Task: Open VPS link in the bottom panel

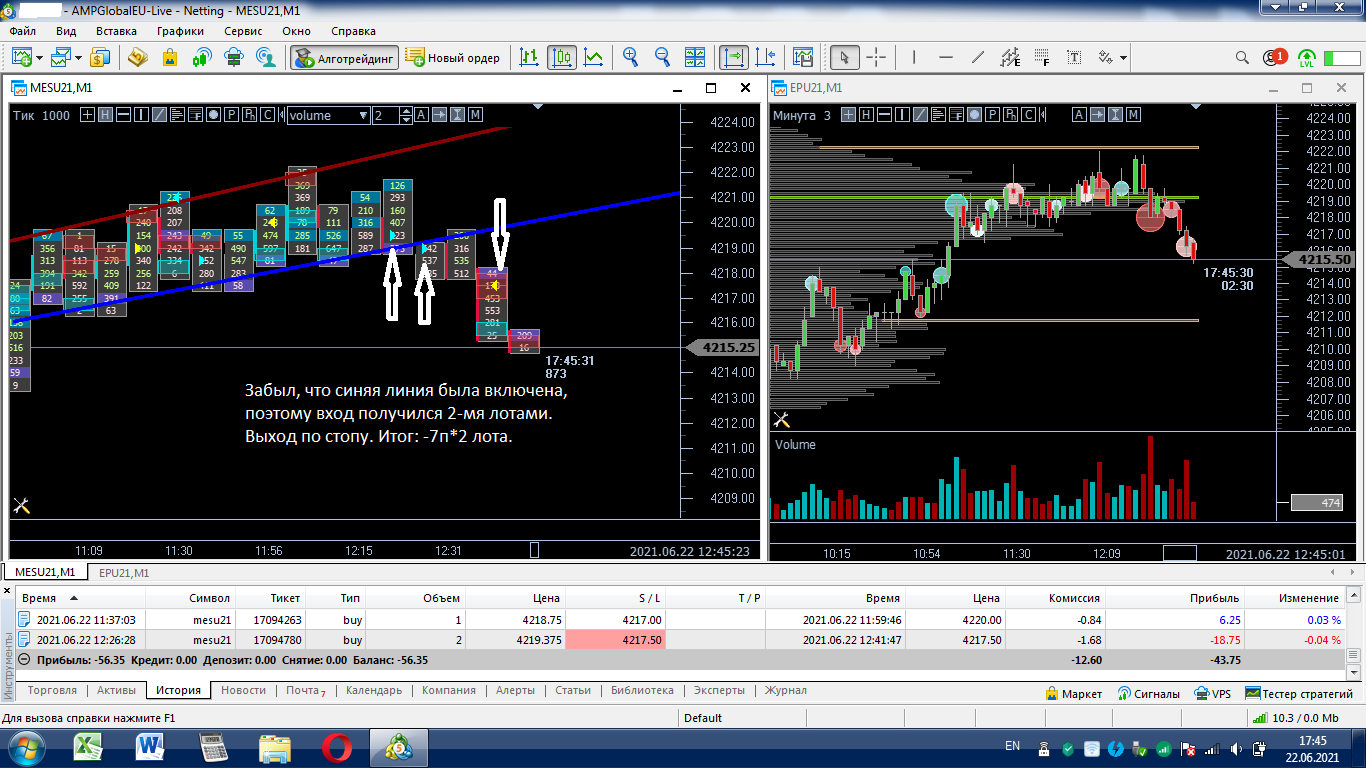Action: click(x=1211, y=693)
